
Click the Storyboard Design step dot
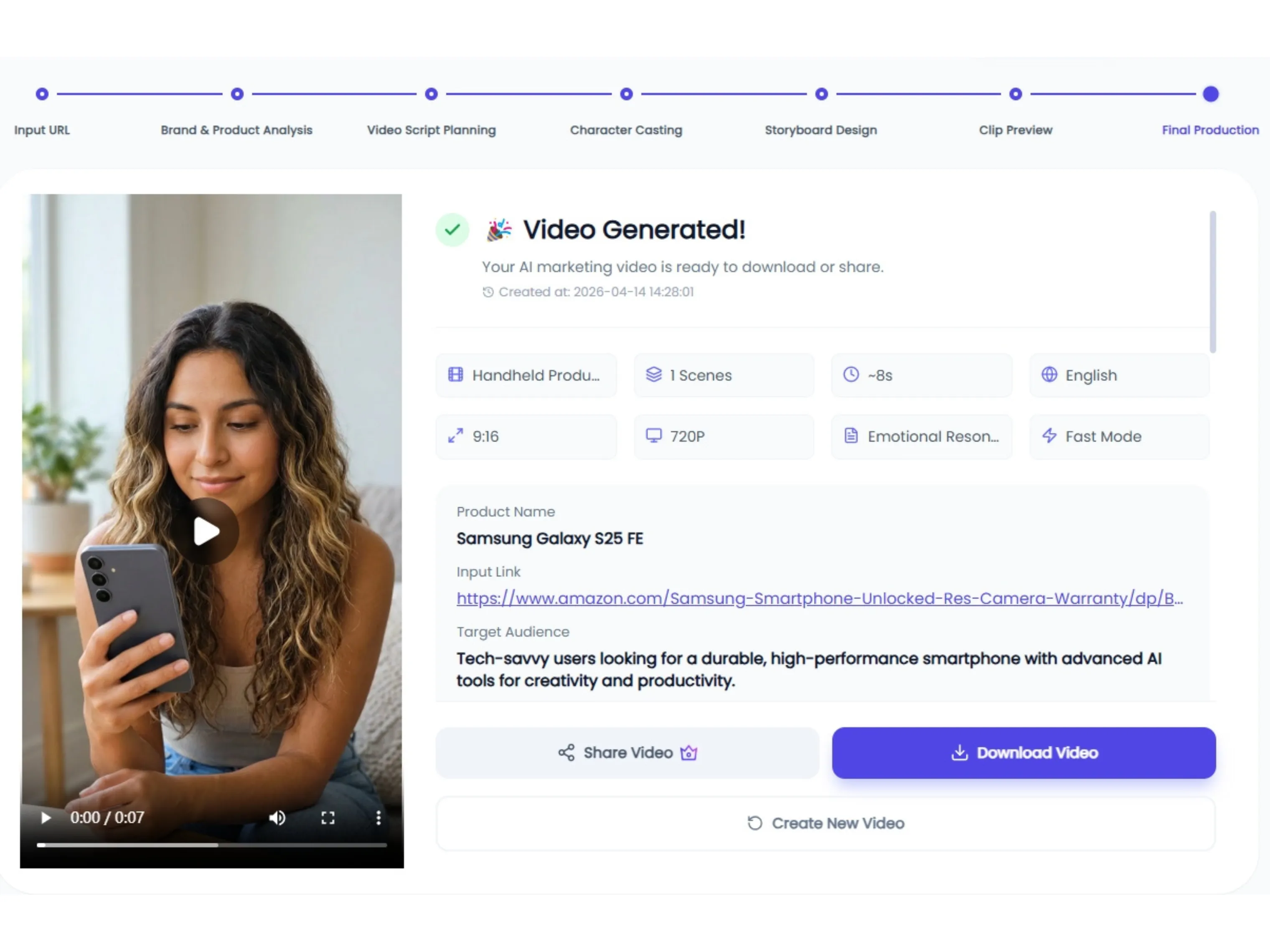click(822, 94)
